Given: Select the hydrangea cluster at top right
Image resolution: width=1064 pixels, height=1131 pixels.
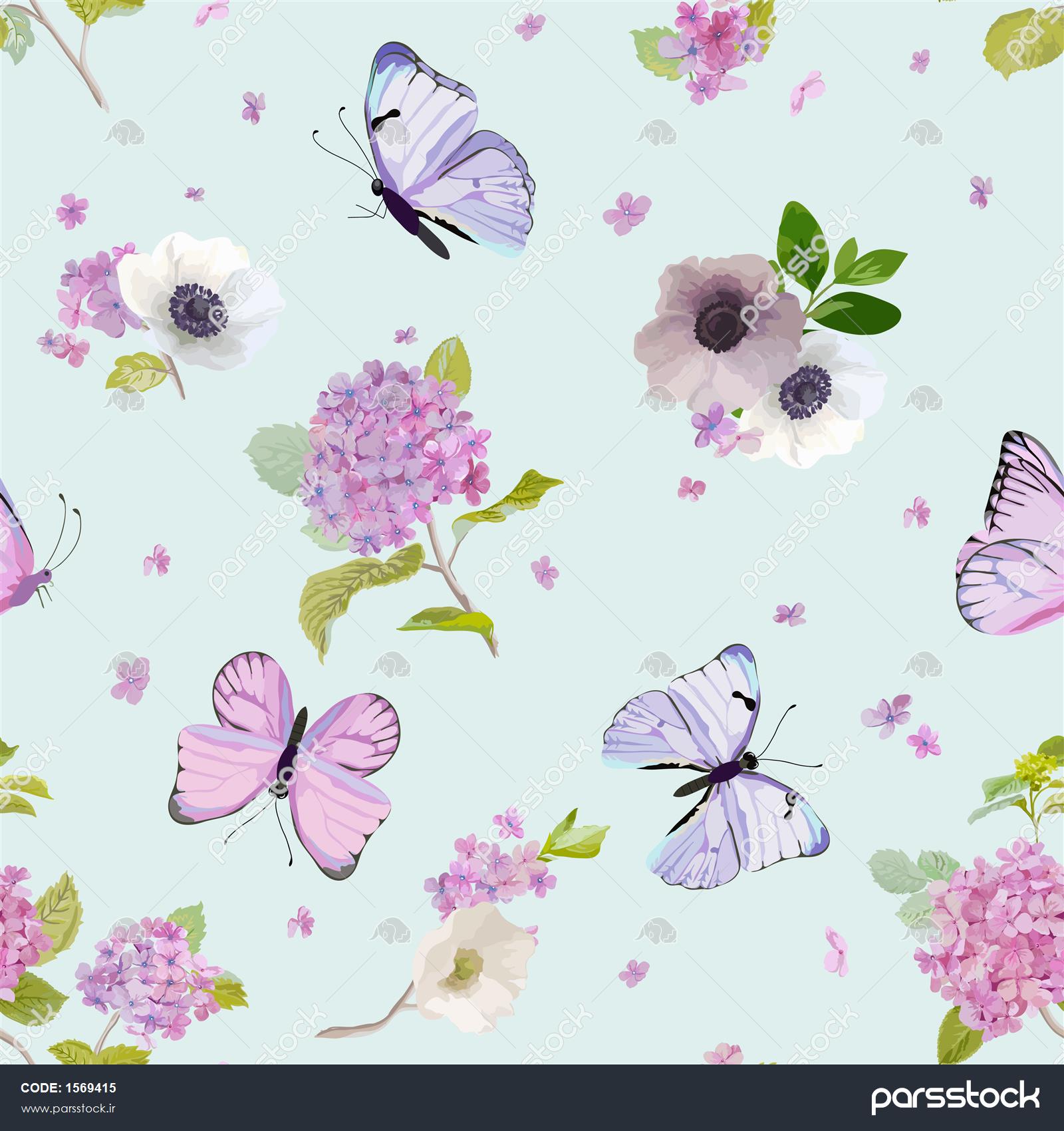Looking at the screenshot, I should [x=705, y=47].
